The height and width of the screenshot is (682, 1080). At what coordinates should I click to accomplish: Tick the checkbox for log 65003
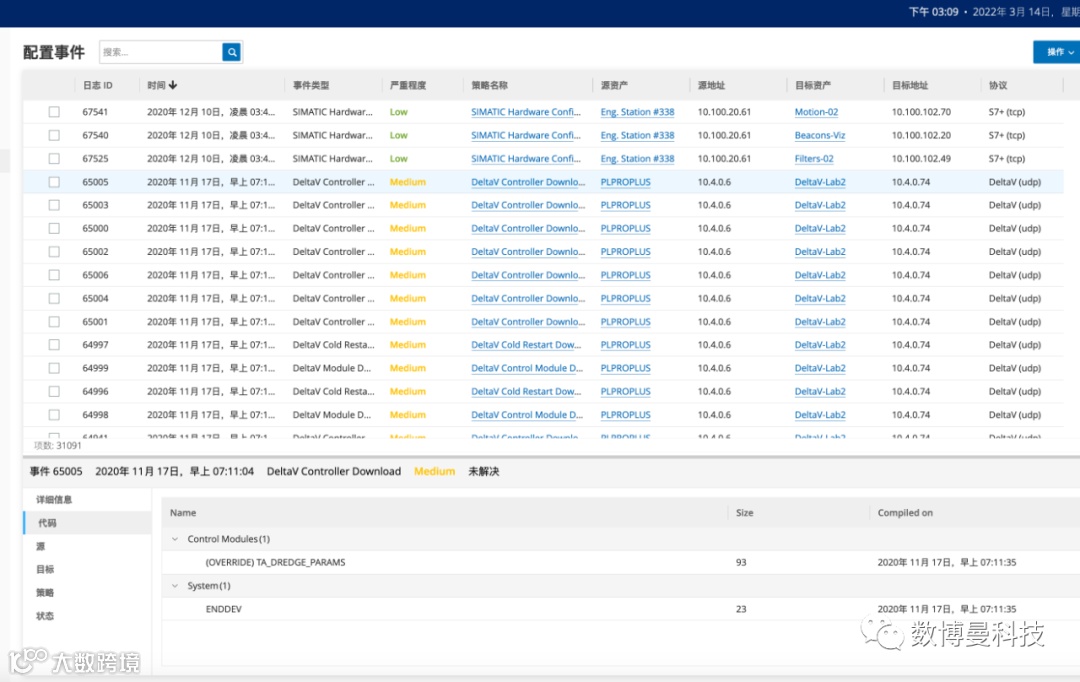pyautogui.click(x=54, y=205)
